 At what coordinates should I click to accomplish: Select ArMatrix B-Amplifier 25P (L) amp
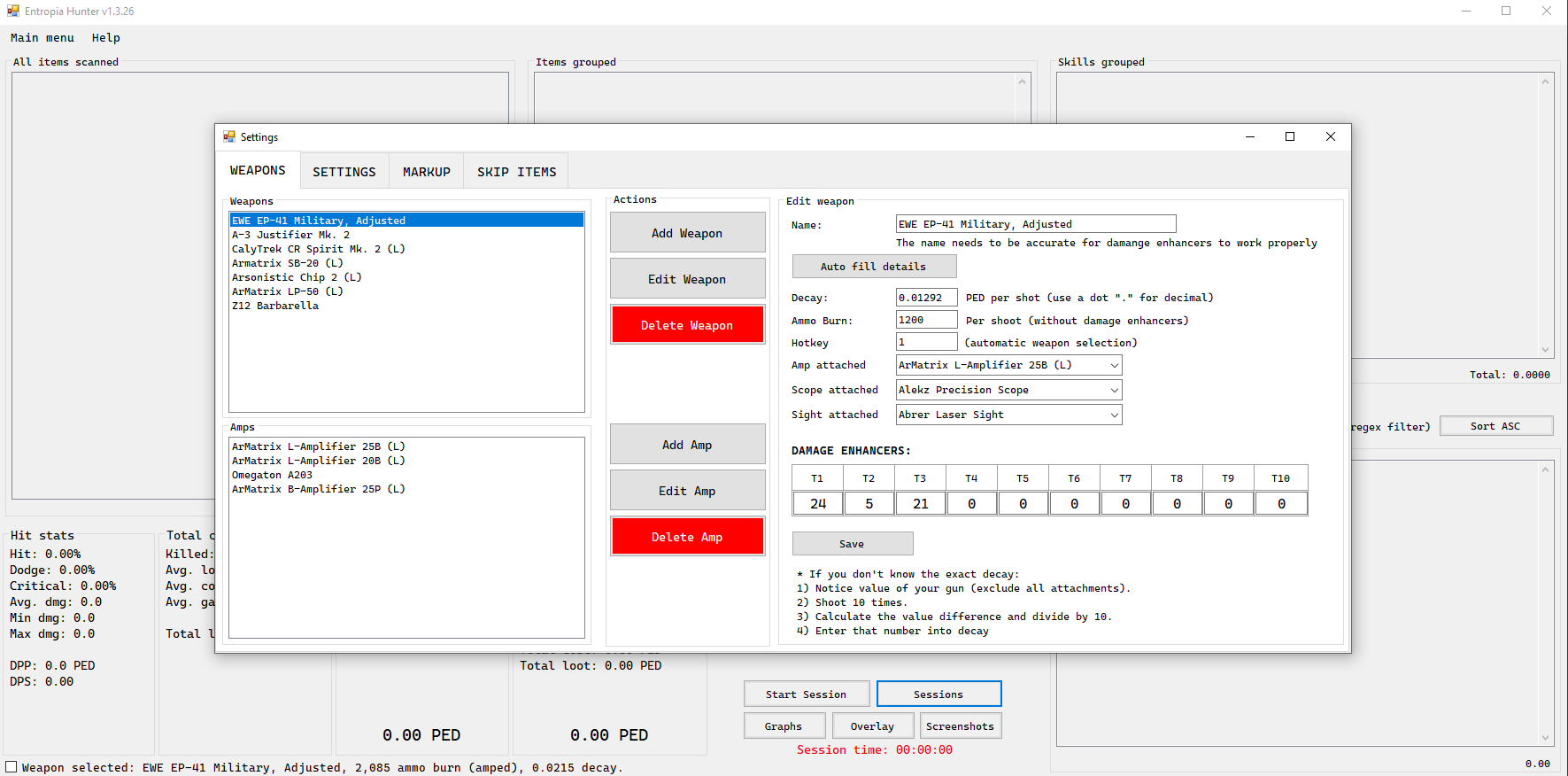pyautogui.click(x=406, y=489)
